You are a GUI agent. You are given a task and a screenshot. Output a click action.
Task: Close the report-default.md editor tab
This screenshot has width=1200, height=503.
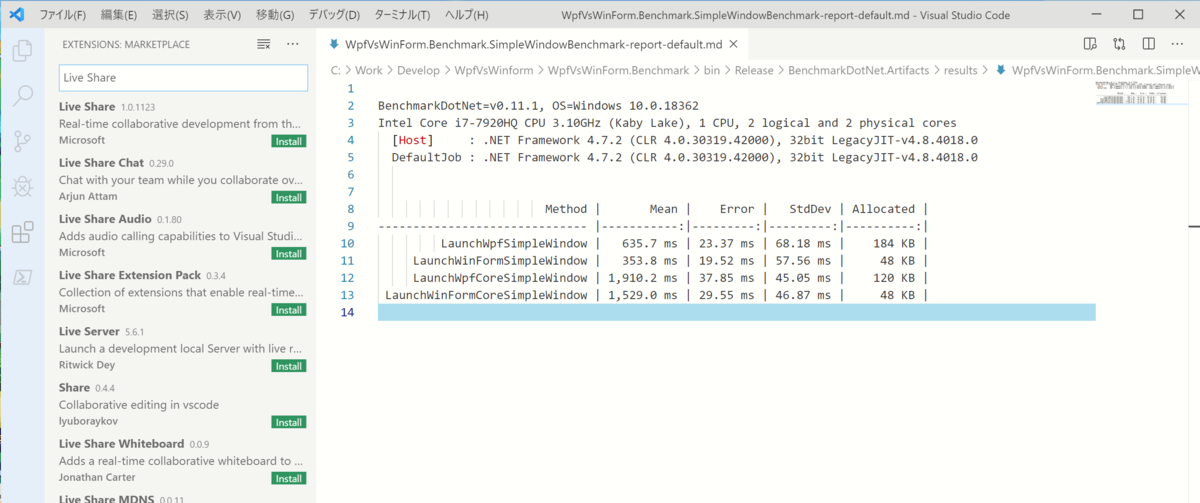[x=733, y=44]
